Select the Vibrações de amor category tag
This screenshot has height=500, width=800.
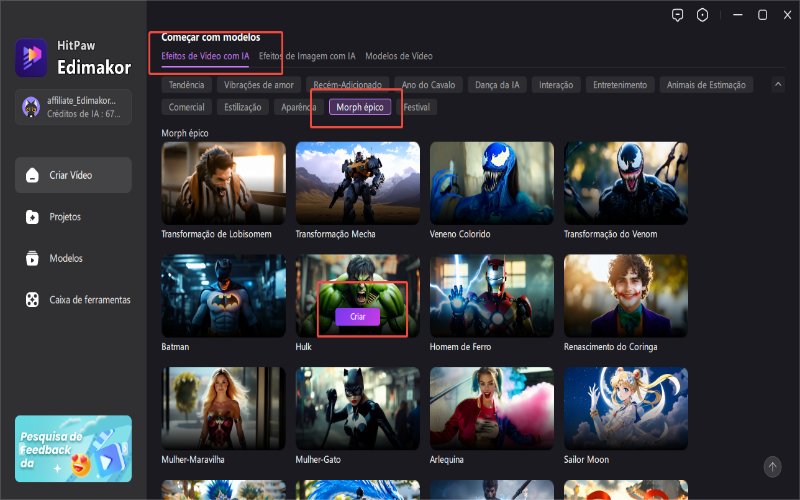[259, 85]
